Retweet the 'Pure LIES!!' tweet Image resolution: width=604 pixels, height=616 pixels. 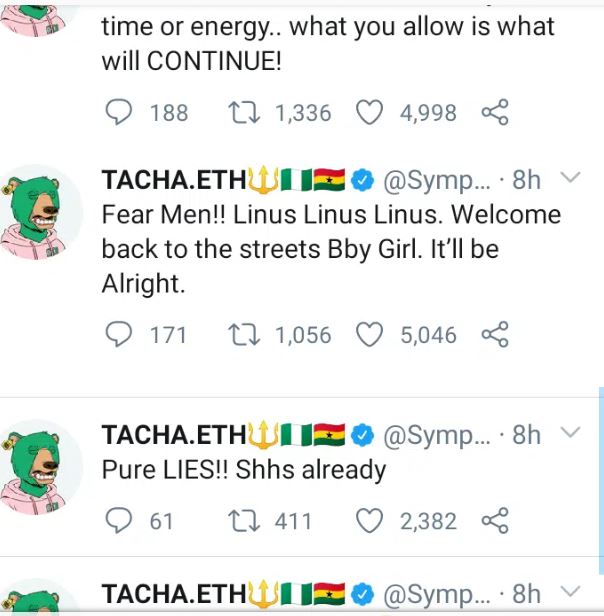(243, 521)
